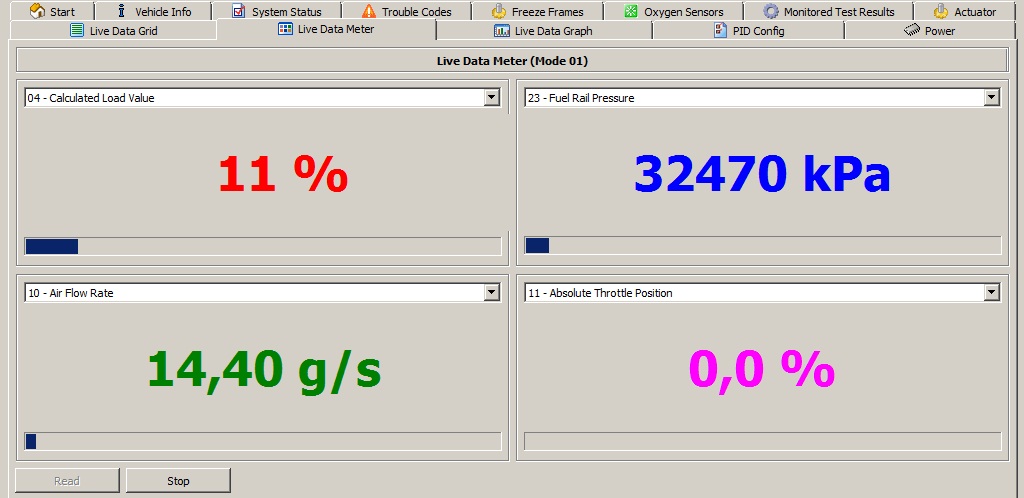Click the Read button
The image size is (1024, 498).
[x=67, y=481]
